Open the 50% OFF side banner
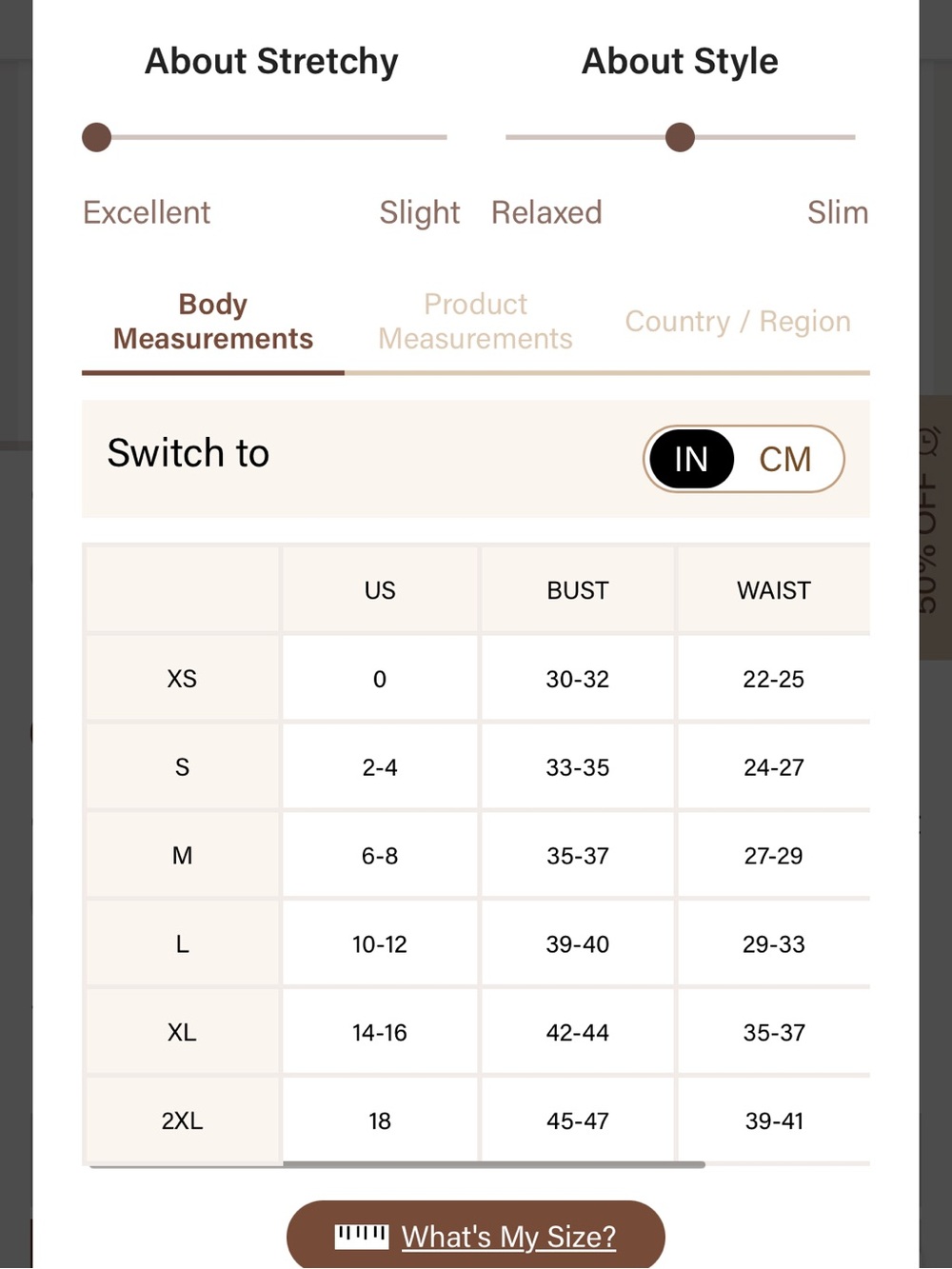The image size is (952, 1269). tap(934, 528)
